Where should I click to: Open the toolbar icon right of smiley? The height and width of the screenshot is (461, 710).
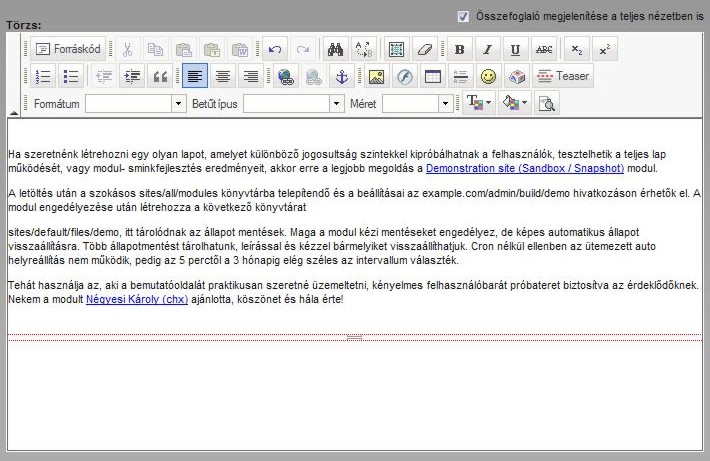click(x=517, y=76)
